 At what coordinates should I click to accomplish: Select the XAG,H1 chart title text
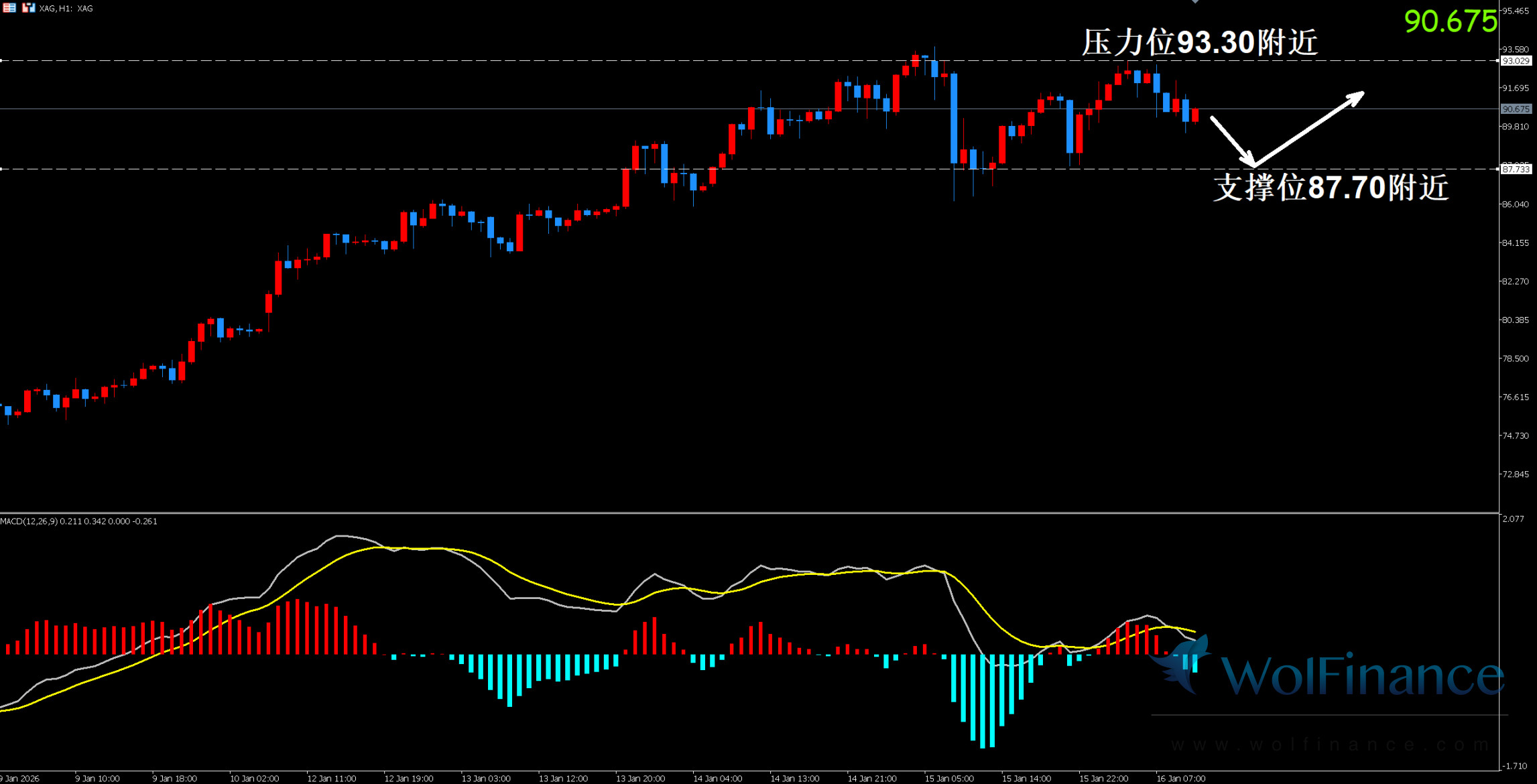click(66, 9)
